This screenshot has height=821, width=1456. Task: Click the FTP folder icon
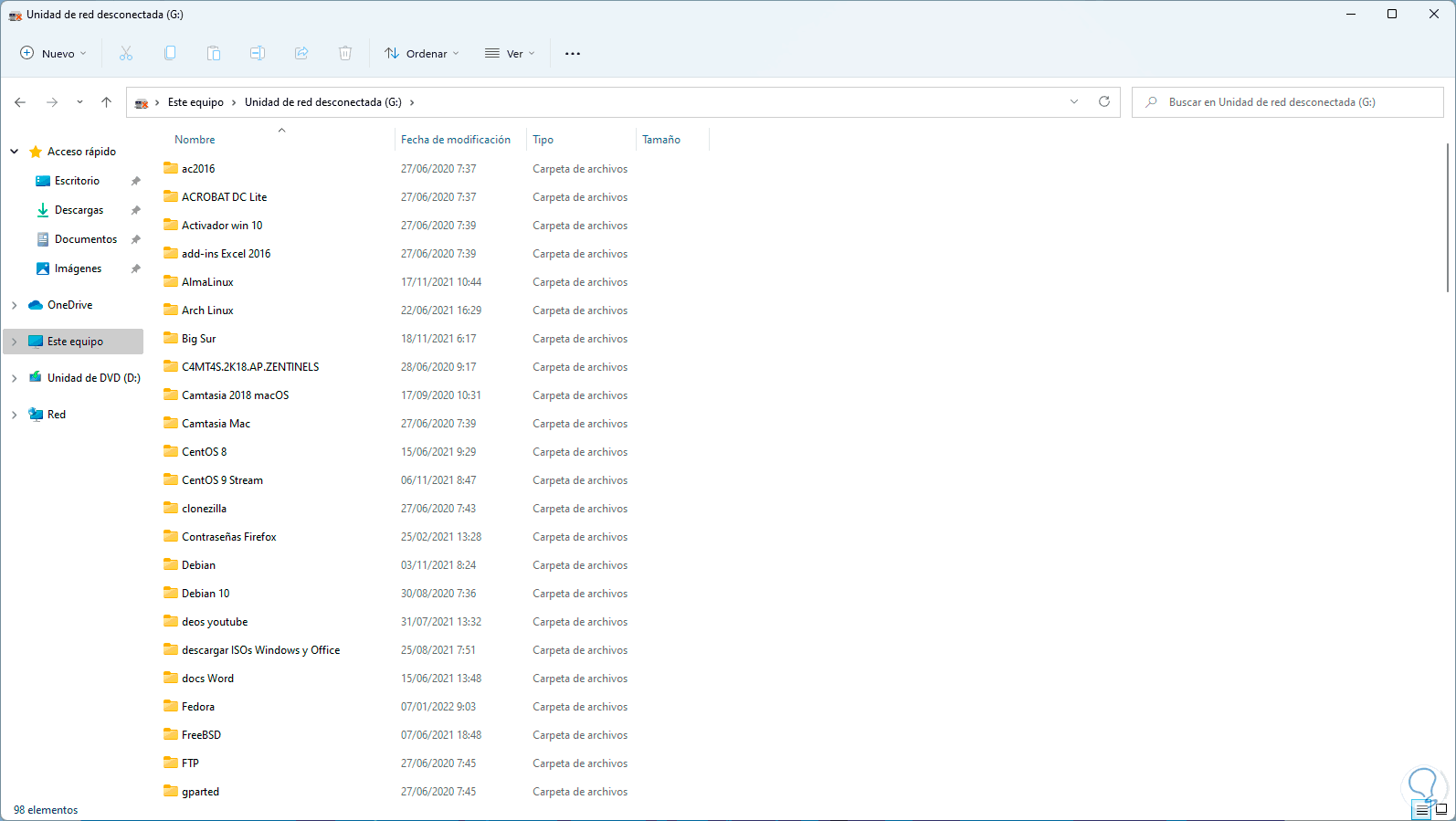tap(171, 763)
